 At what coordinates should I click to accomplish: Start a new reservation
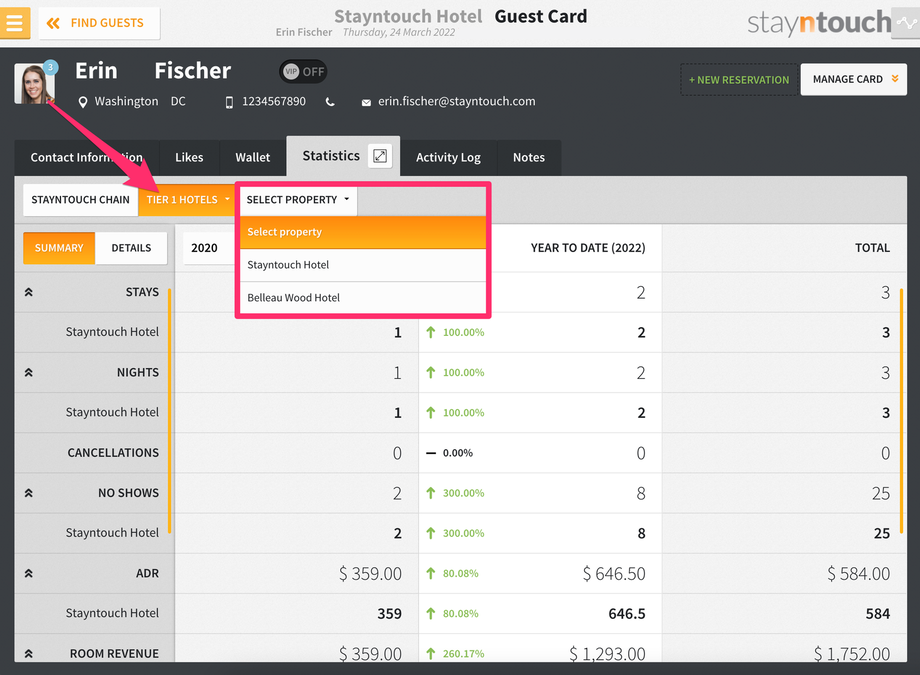739,79
